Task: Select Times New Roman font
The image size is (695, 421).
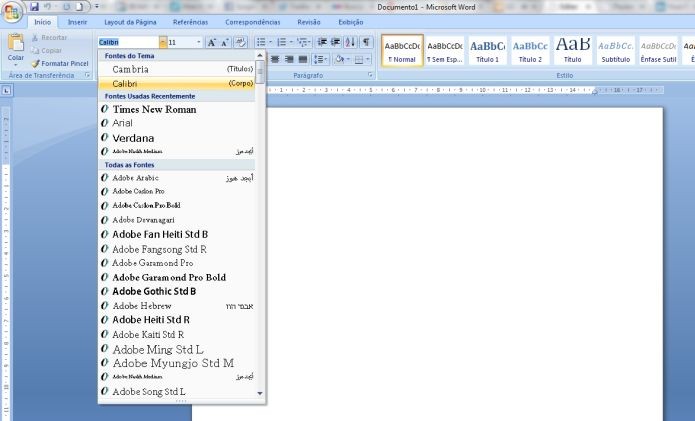Action: point(176,109)
